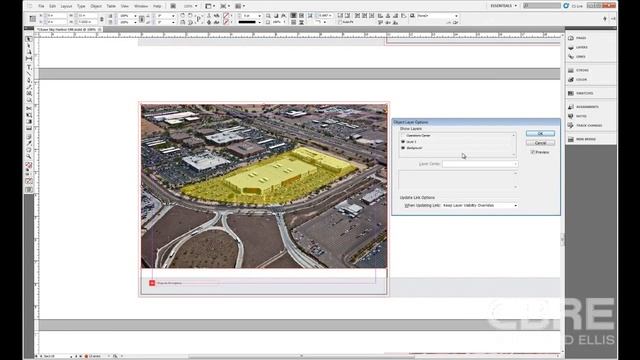Viewport: 640px width, 360px height.
Task: Toggle the Preview checkbox
Action: (x=533, y=152)
